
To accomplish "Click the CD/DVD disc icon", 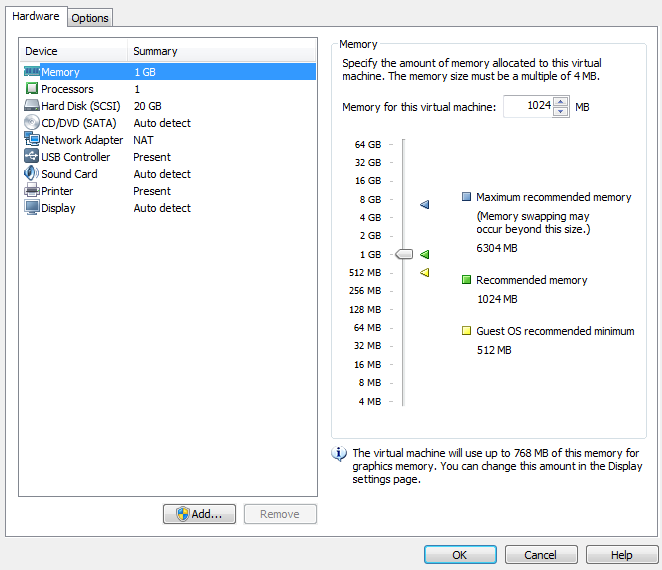I will 32,122.
